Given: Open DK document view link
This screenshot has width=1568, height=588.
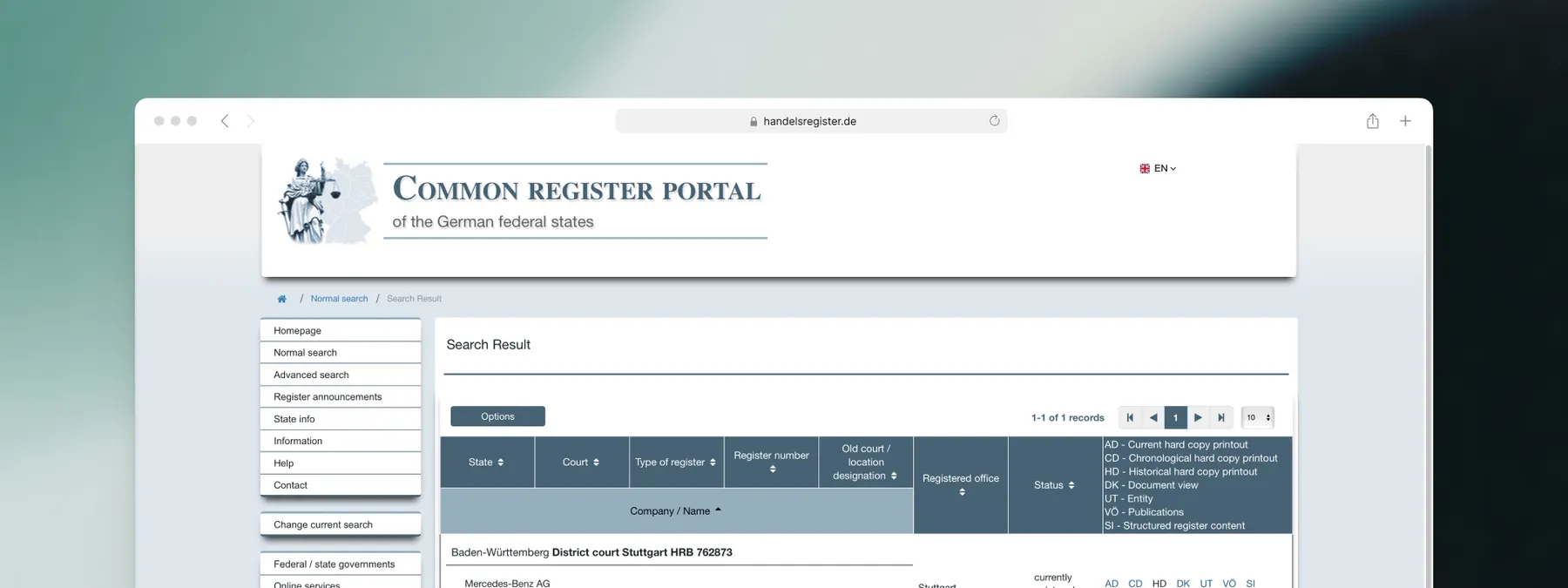Looking at the screenshot, I should [1183, 583].
